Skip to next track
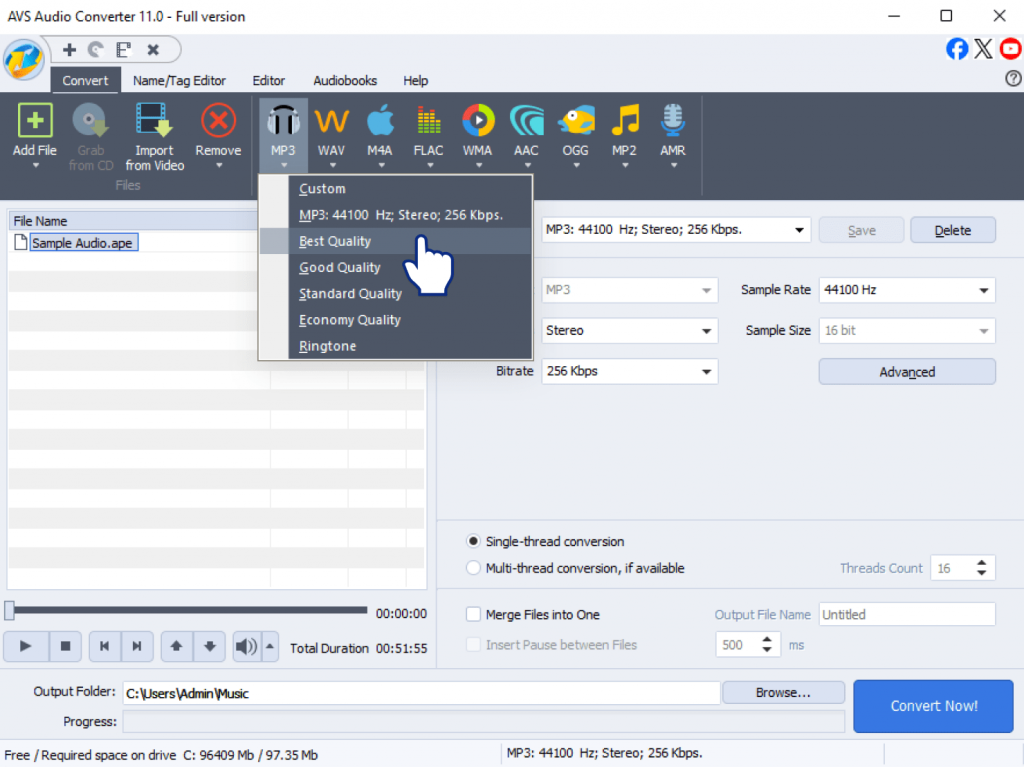The height and width of the screenshot is (767, 1024). (137, 647)
